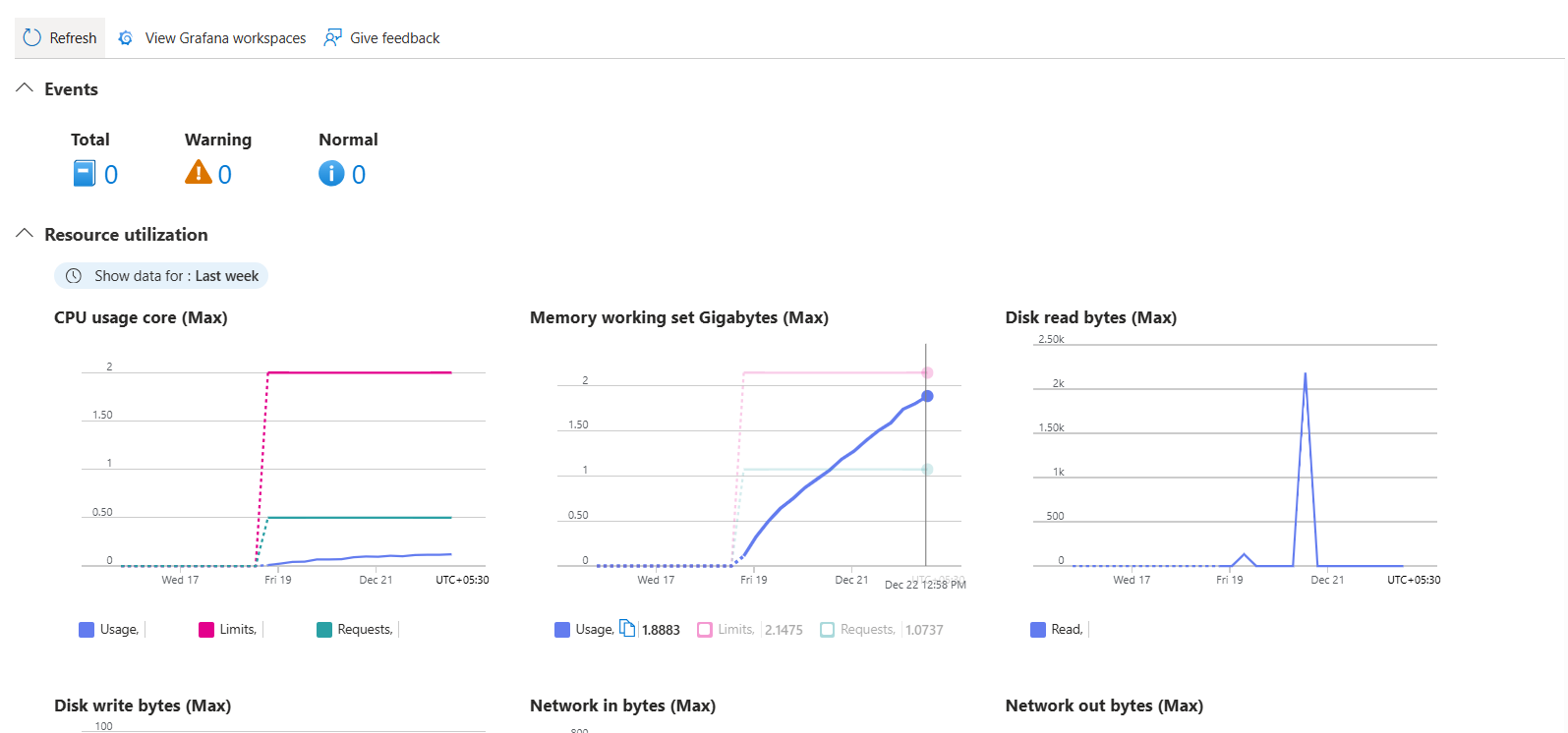The width and height of the screenshot is (1568, 733).
Task: Collapse the Events section chevron
Action: click(x=25, y=88)
